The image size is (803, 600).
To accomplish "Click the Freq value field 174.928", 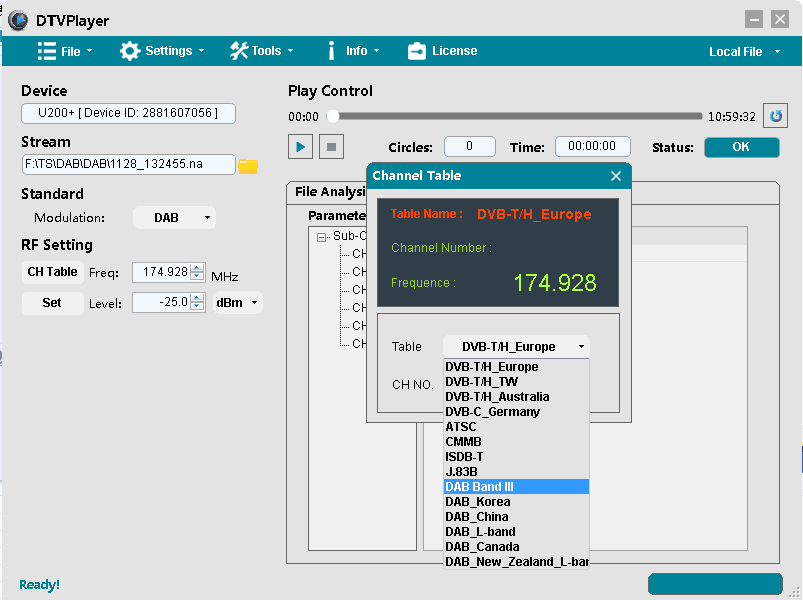I will [161, 272].
